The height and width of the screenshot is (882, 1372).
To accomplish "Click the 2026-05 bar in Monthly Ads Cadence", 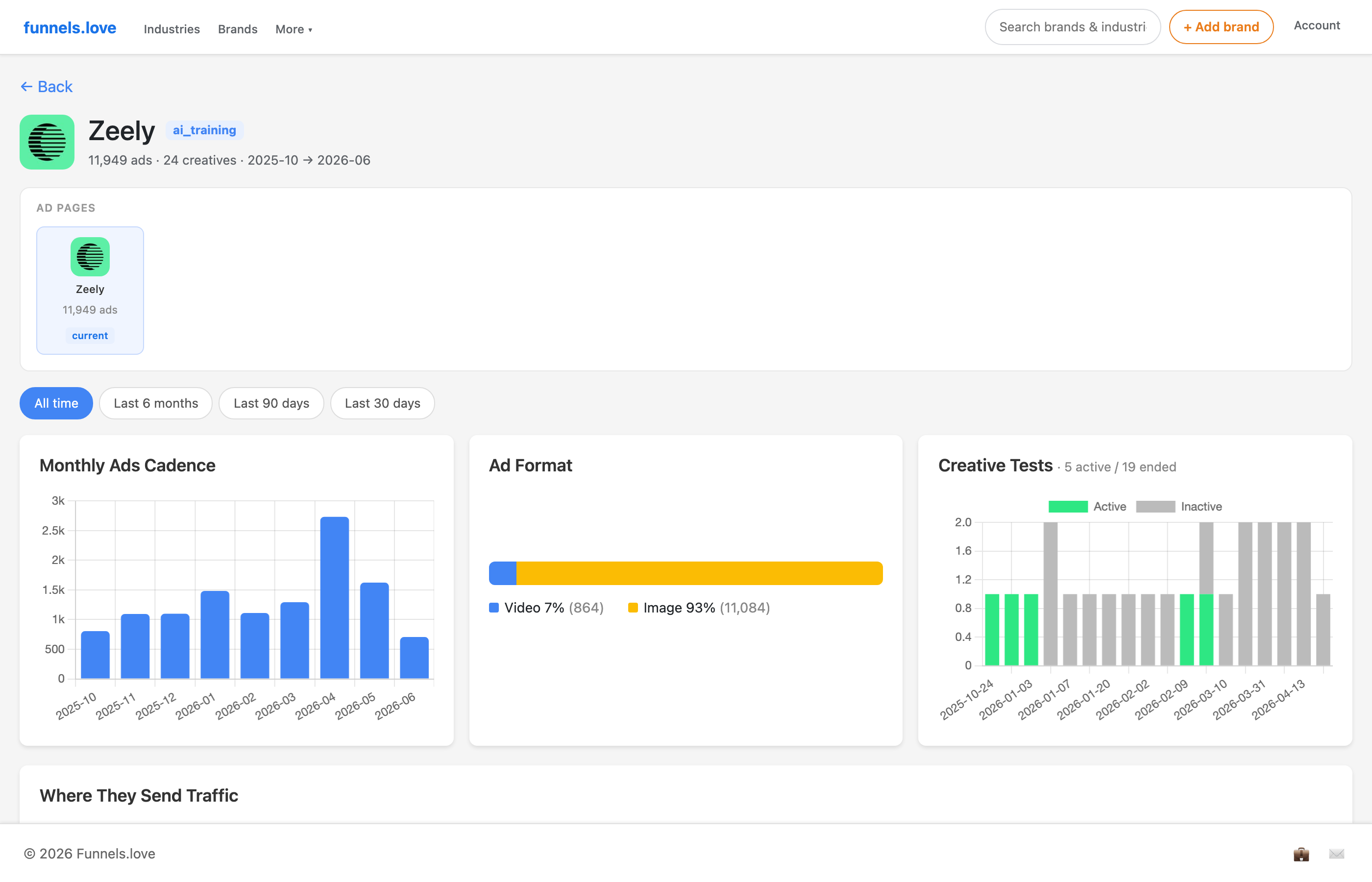I will (x=374, y=631).
